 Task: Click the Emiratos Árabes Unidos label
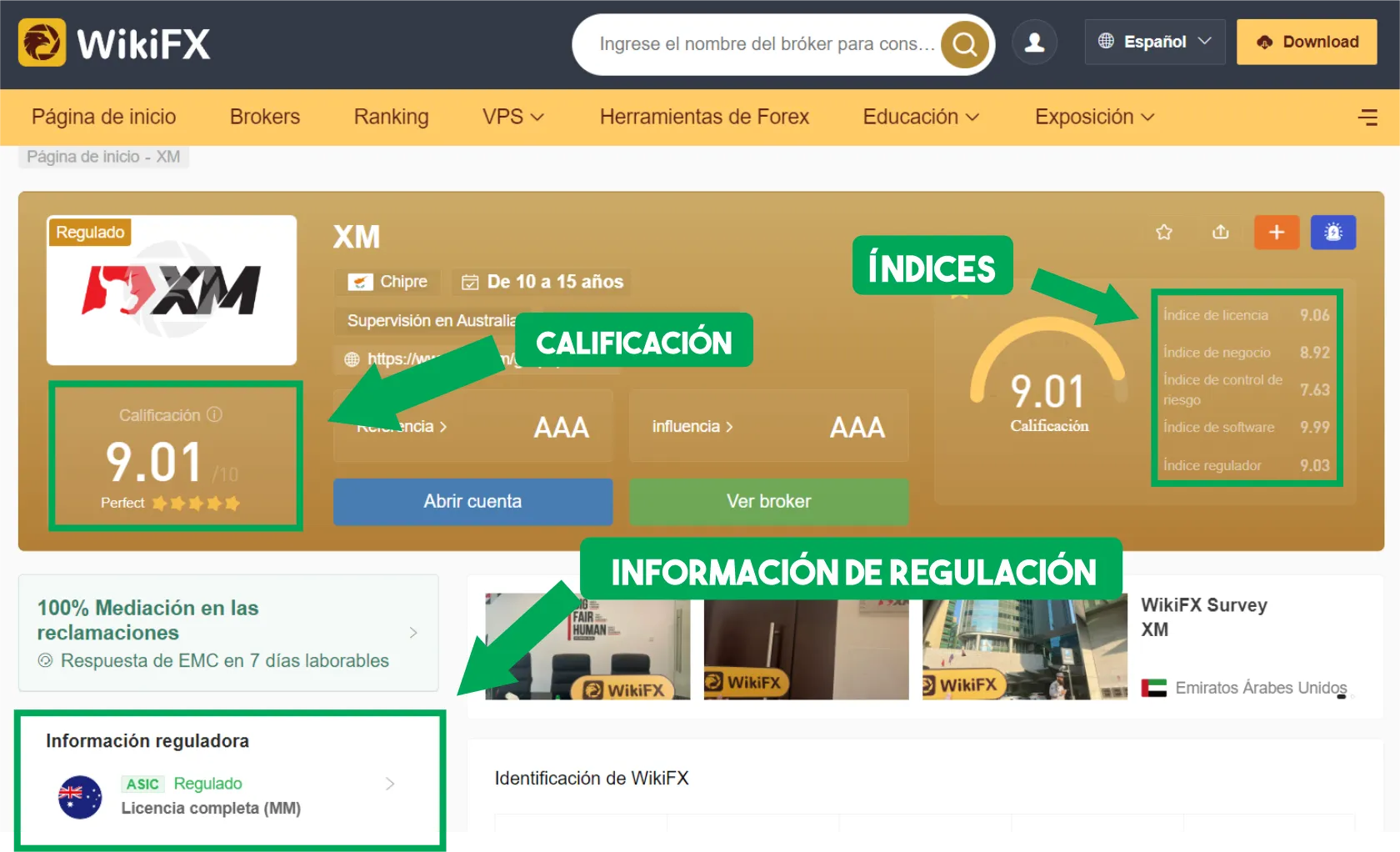click(x=1261, y=688)
